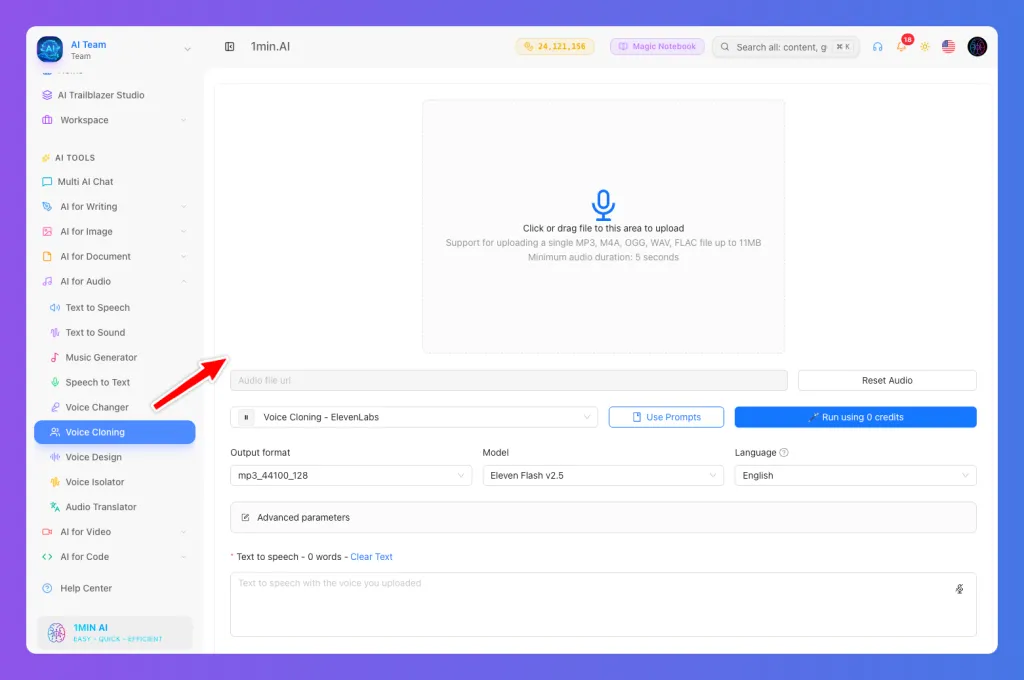The image size is (1024, 680).
Task: Click the Clear Text link
Action: pyautogui.click(x=371, y=557)
